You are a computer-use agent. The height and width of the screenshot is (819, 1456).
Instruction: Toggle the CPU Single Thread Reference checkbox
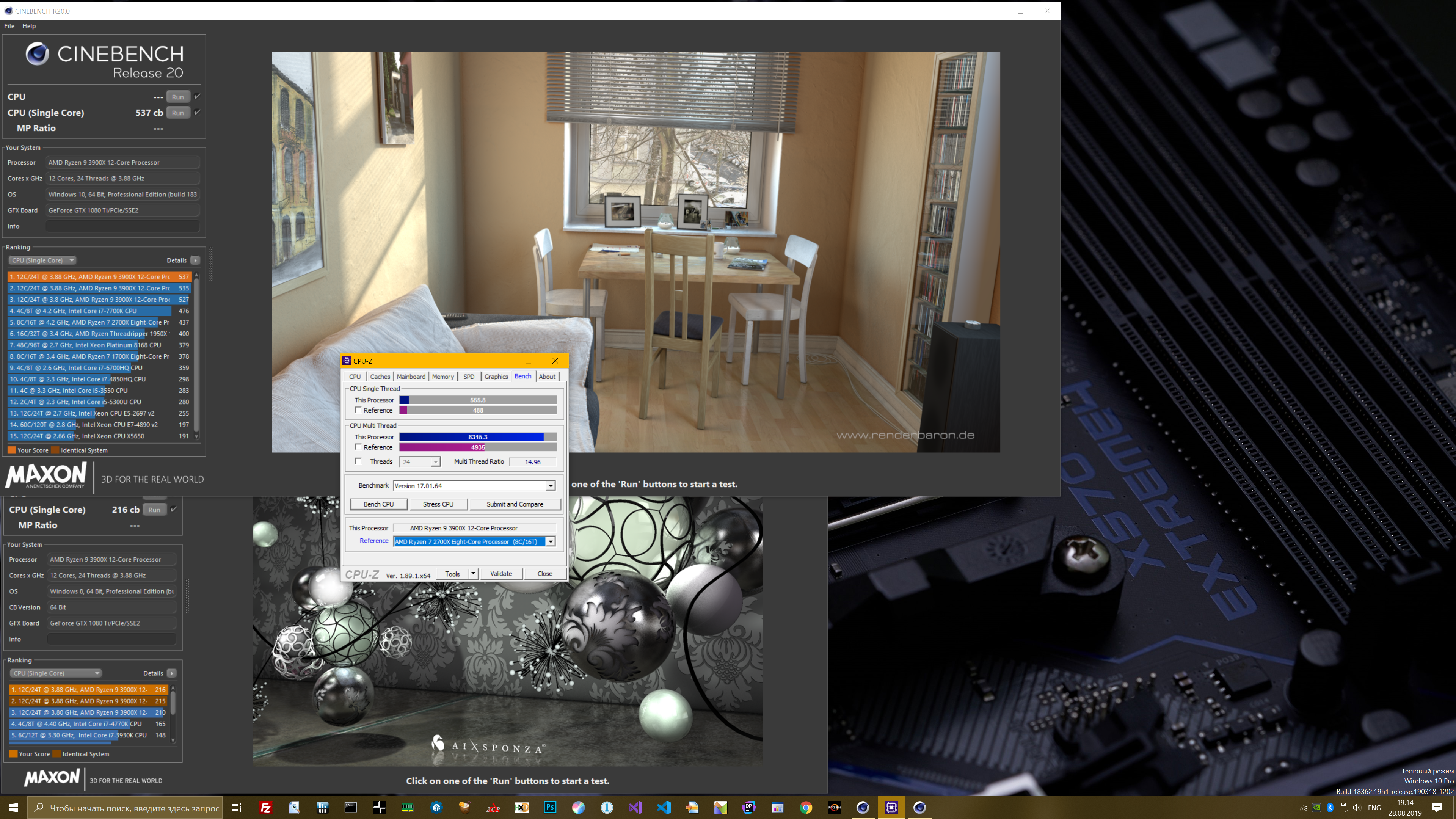(358, 410)
